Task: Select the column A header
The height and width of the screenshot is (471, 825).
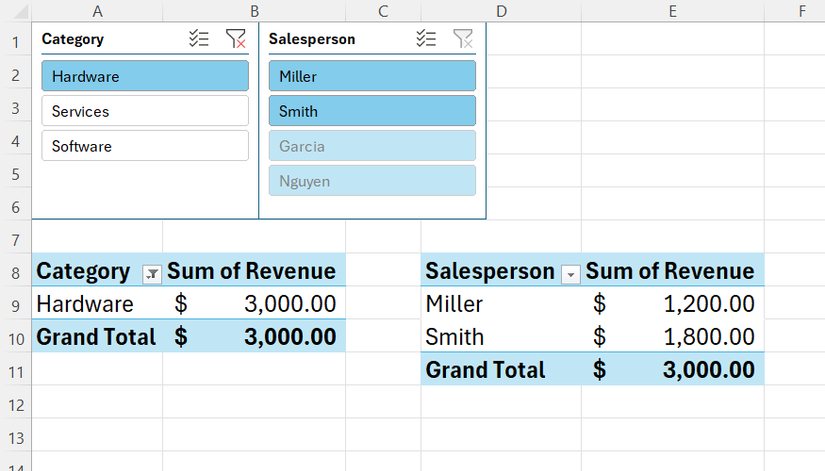Action: (x=97, y=11)
